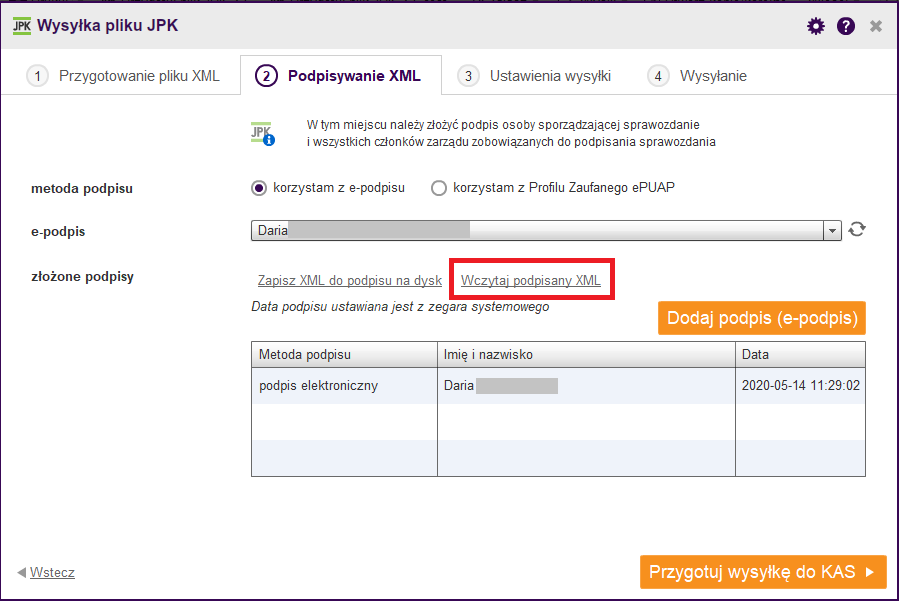Screen dimensions: 899x601
Task: Click the Dodaj podpis (e-podpis) button
Action: [762, 318]
